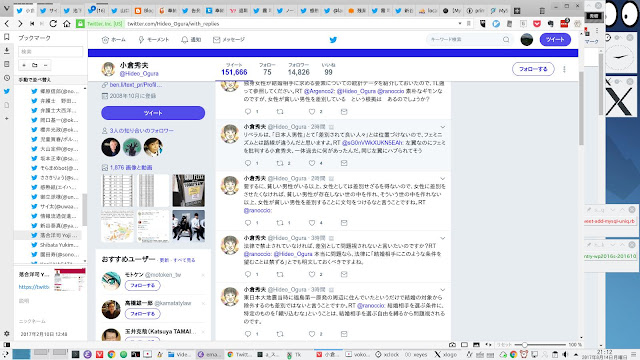Toggle the side panel visibility button

pyautogui.click(x=7, y=345)
